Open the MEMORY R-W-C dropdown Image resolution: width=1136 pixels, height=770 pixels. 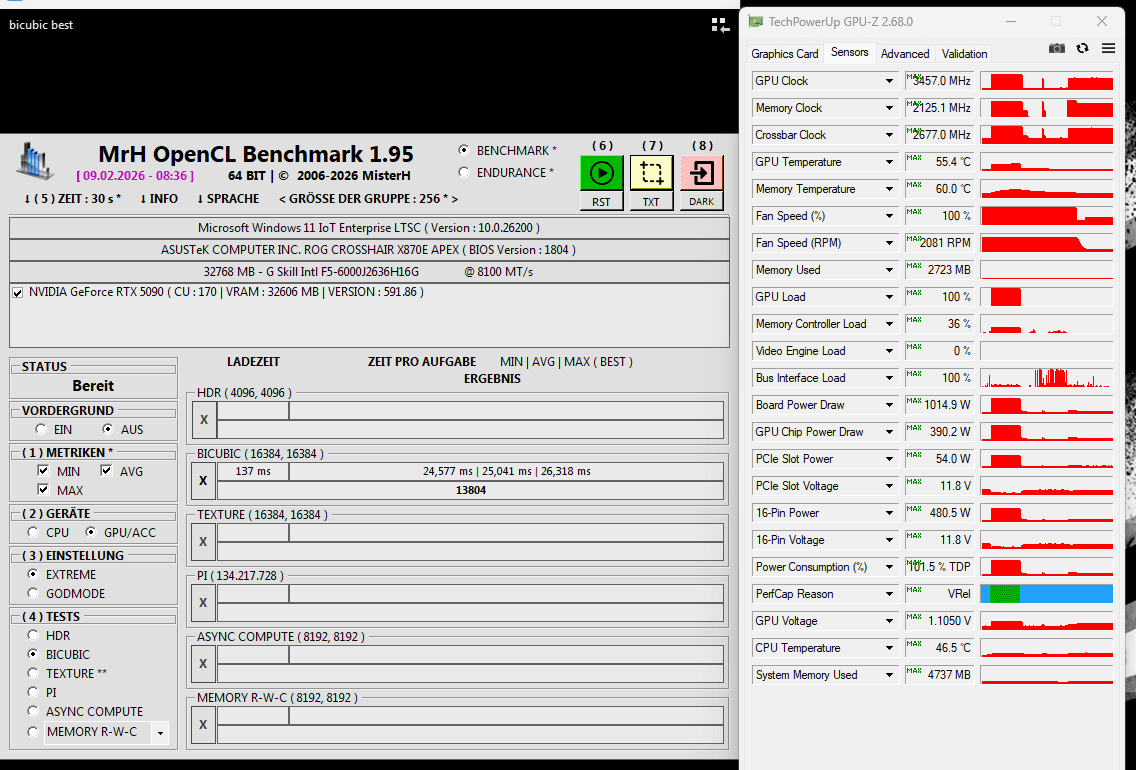[x=160, y=732]
